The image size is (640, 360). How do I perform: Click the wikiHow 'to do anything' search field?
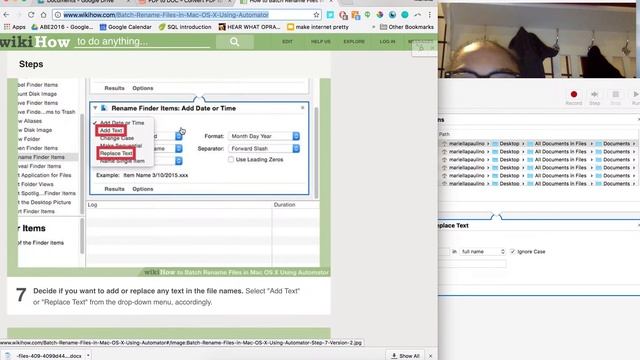click(142, 42)
